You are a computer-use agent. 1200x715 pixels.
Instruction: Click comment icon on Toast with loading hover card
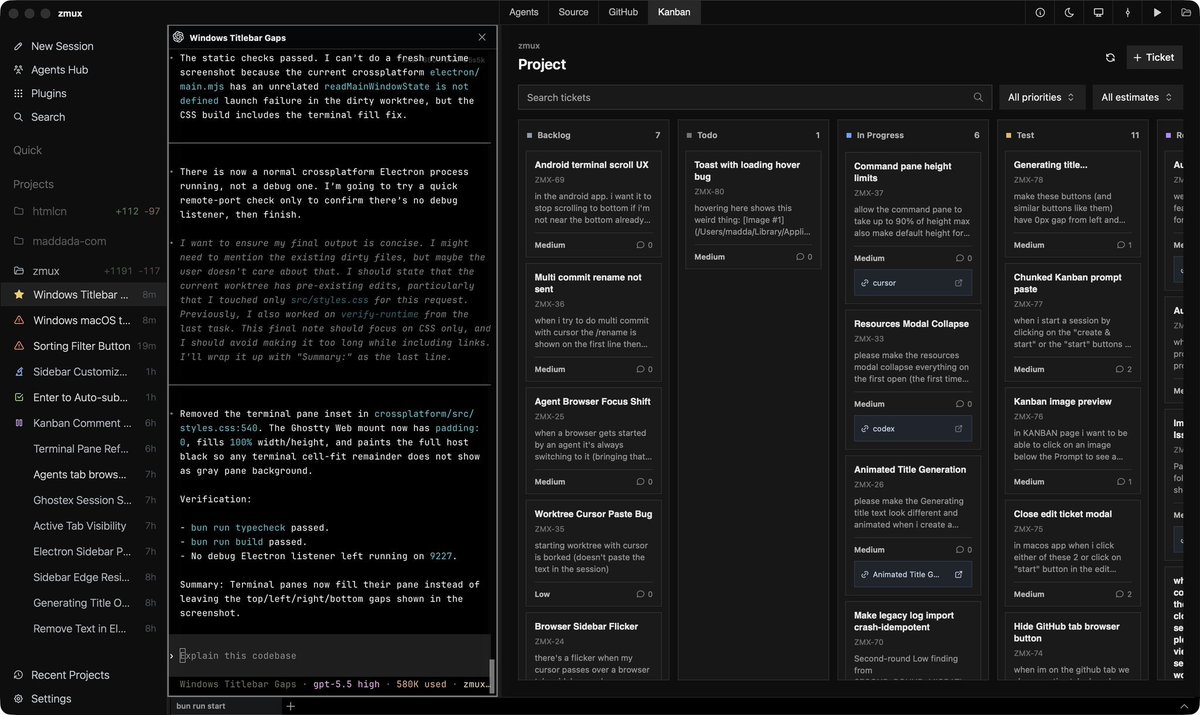point(800,257)
